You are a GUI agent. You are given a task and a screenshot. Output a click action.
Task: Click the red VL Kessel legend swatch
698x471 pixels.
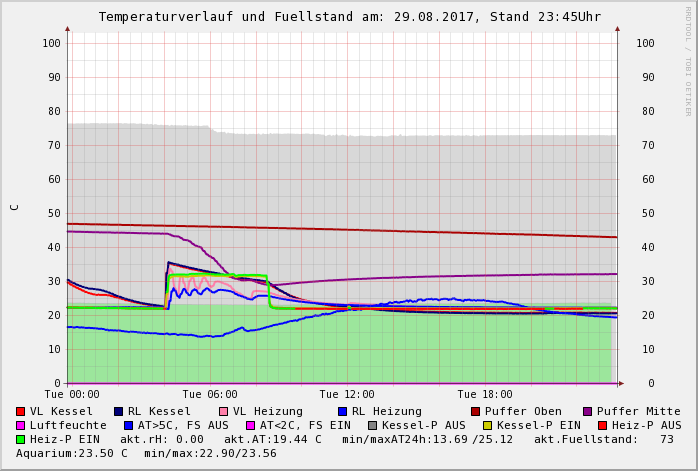click(21, 411)
